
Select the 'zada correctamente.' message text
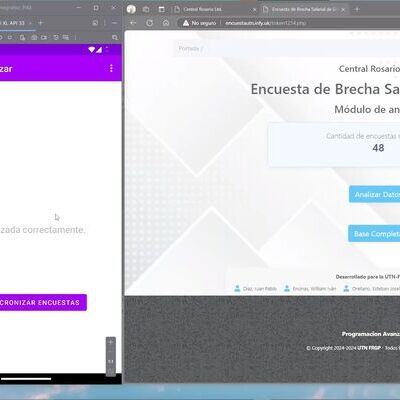(42, 230)
